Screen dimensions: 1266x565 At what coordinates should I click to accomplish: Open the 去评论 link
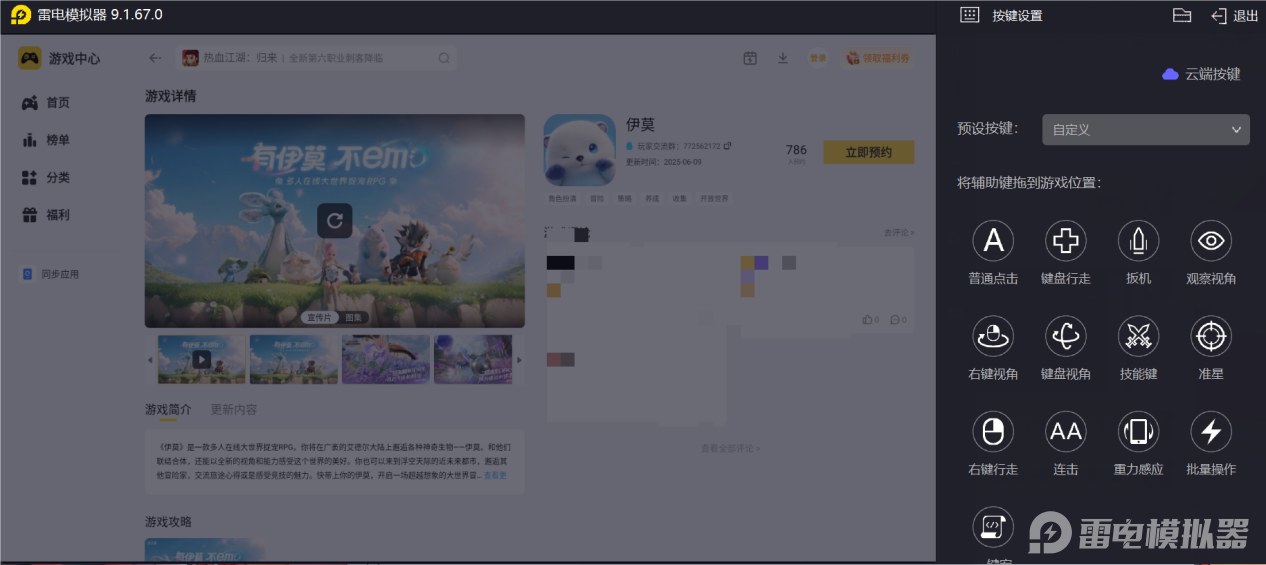899,232
